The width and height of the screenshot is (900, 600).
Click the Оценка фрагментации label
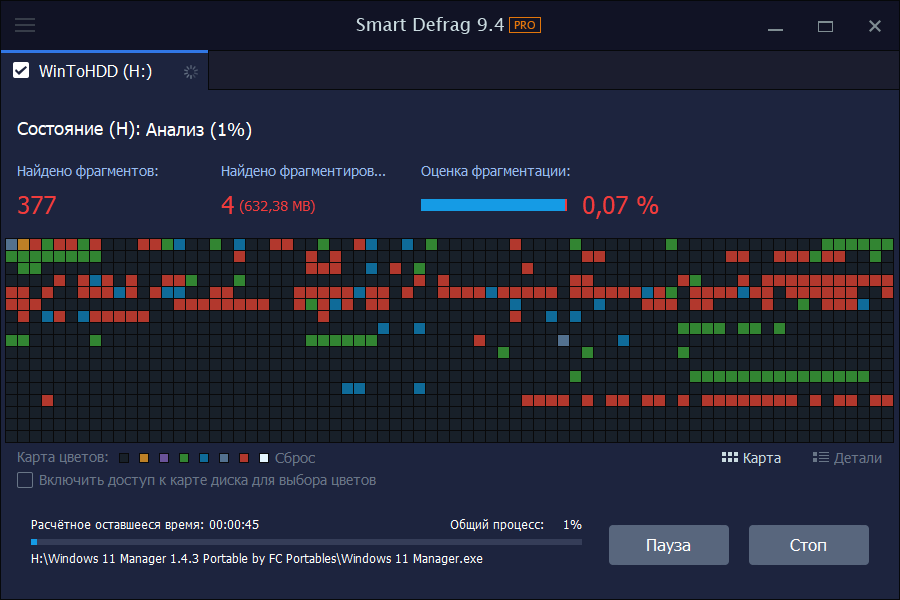[x=495, y=171]
